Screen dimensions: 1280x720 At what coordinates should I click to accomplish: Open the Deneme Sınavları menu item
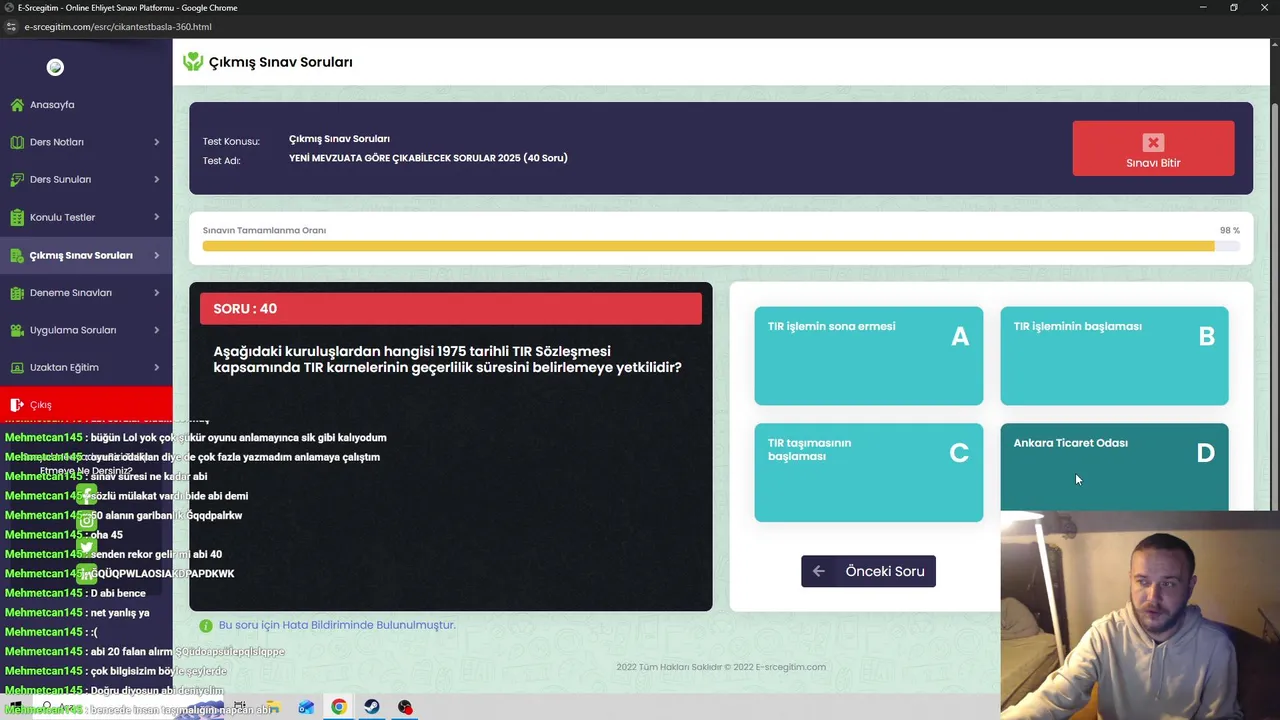pos(86,293)
